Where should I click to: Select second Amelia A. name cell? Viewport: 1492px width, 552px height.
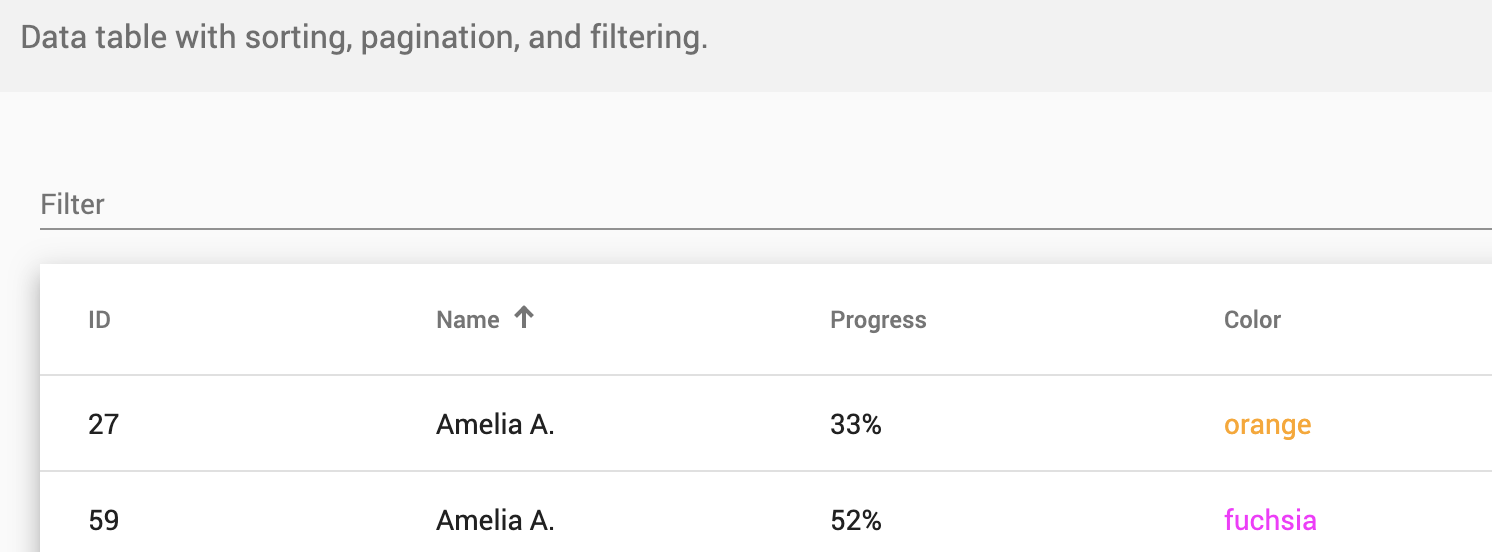495,520
